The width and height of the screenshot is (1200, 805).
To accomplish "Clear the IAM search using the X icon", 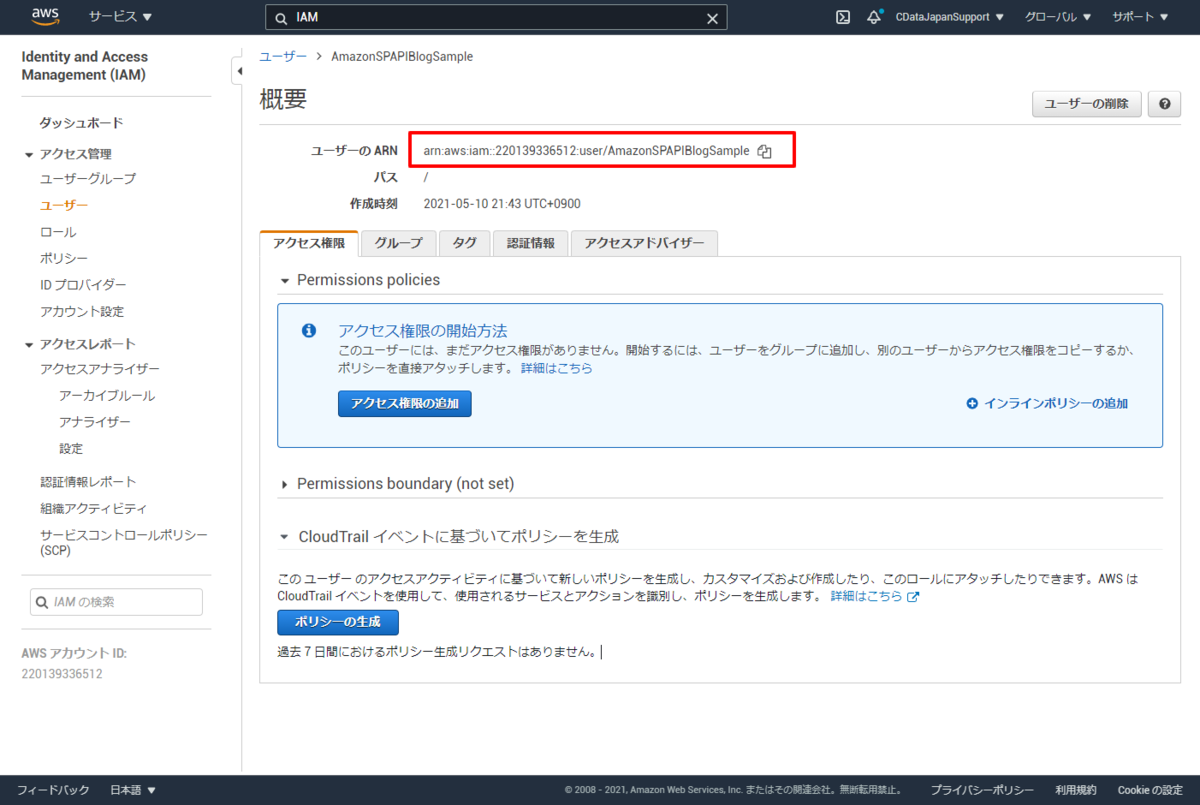I will (x=712, y=17).
